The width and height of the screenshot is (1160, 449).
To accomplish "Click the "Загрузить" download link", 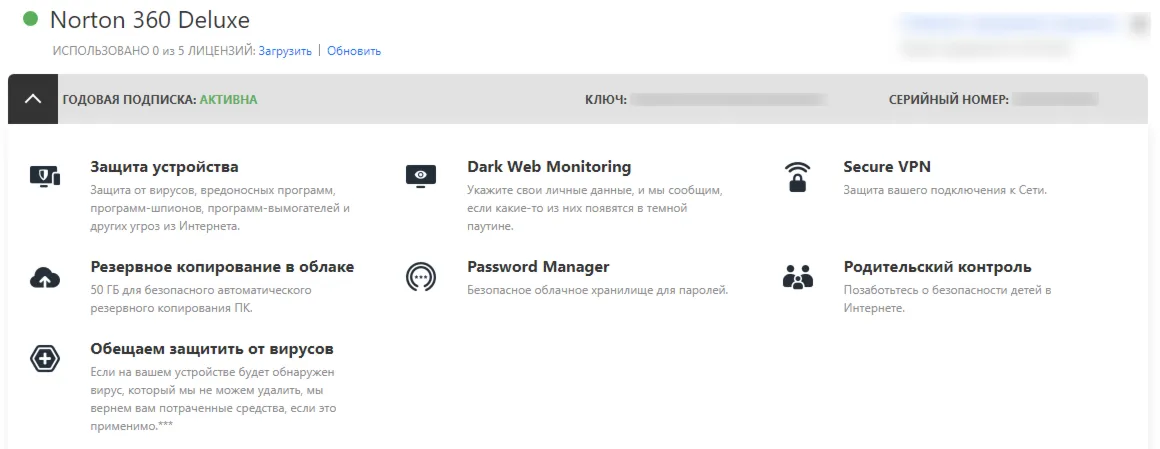I will coord(285,51).
